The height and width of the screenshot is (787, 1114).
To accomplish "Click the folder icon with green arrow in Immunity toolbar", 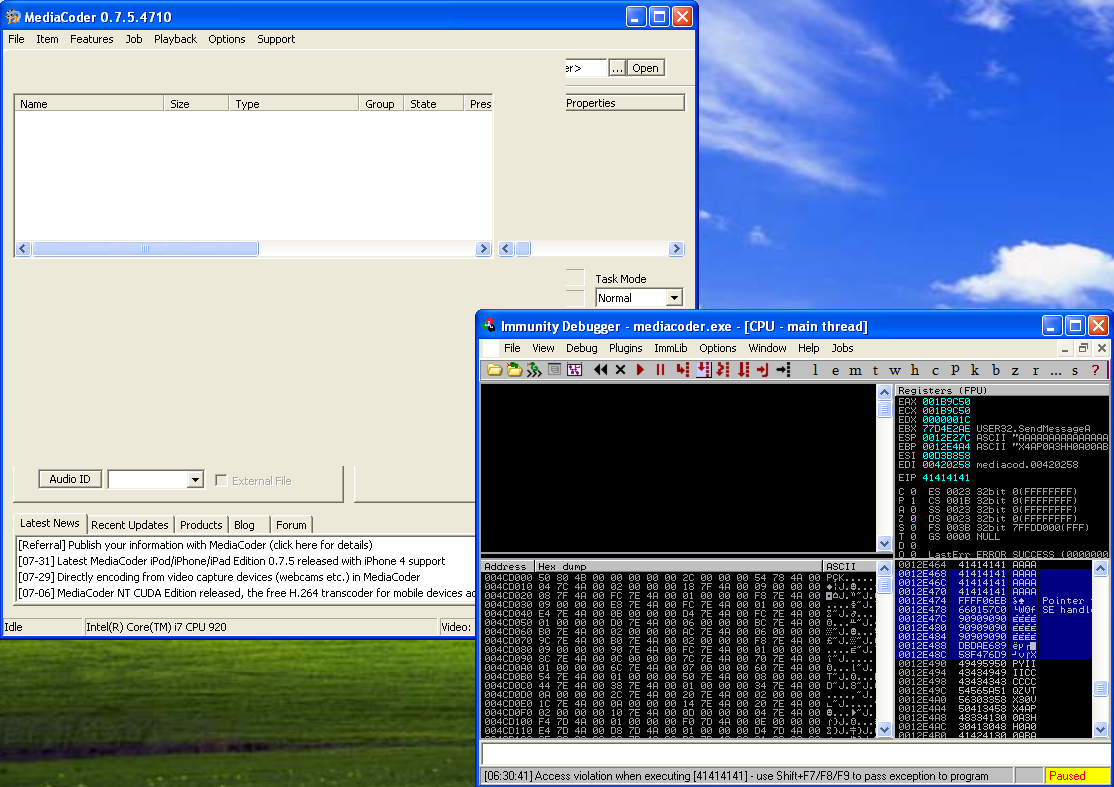I will pos(514,370).
